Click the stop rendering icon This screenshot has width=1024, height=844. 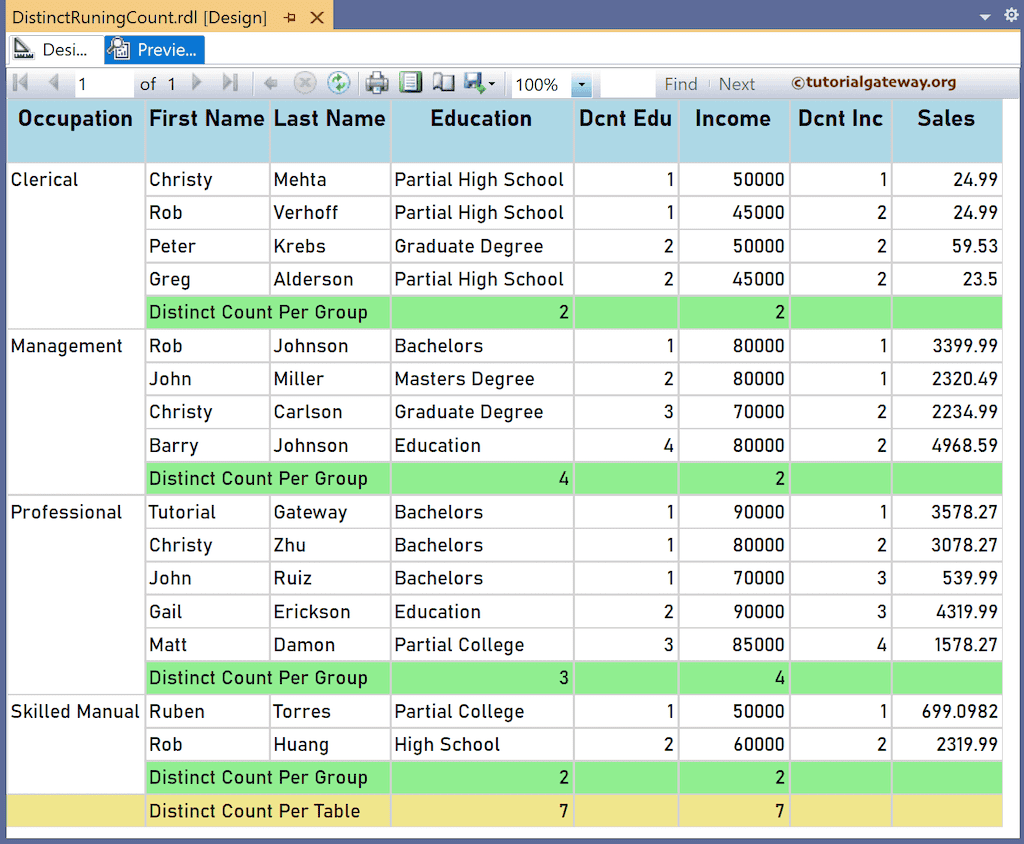click(x=306, y=84)
